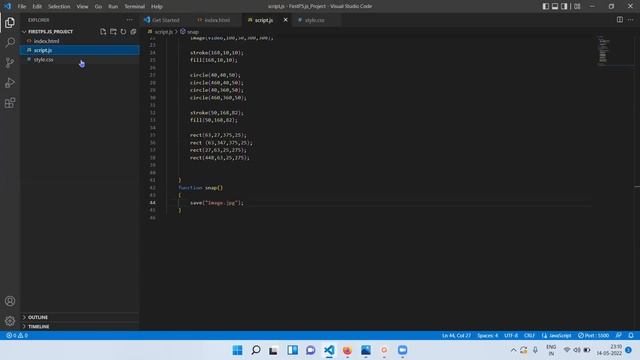Open Windows Start menu
This screenshot has width=640, height=360.
tap(237, 350)
